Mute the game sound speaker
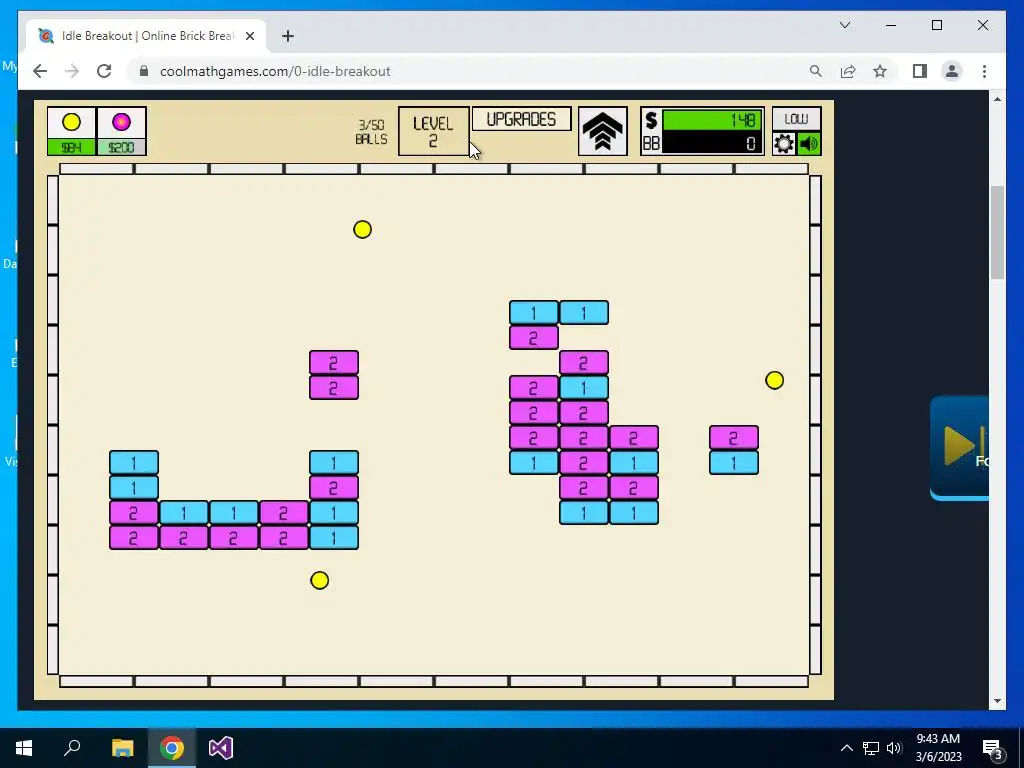 (x=809, y=144)
